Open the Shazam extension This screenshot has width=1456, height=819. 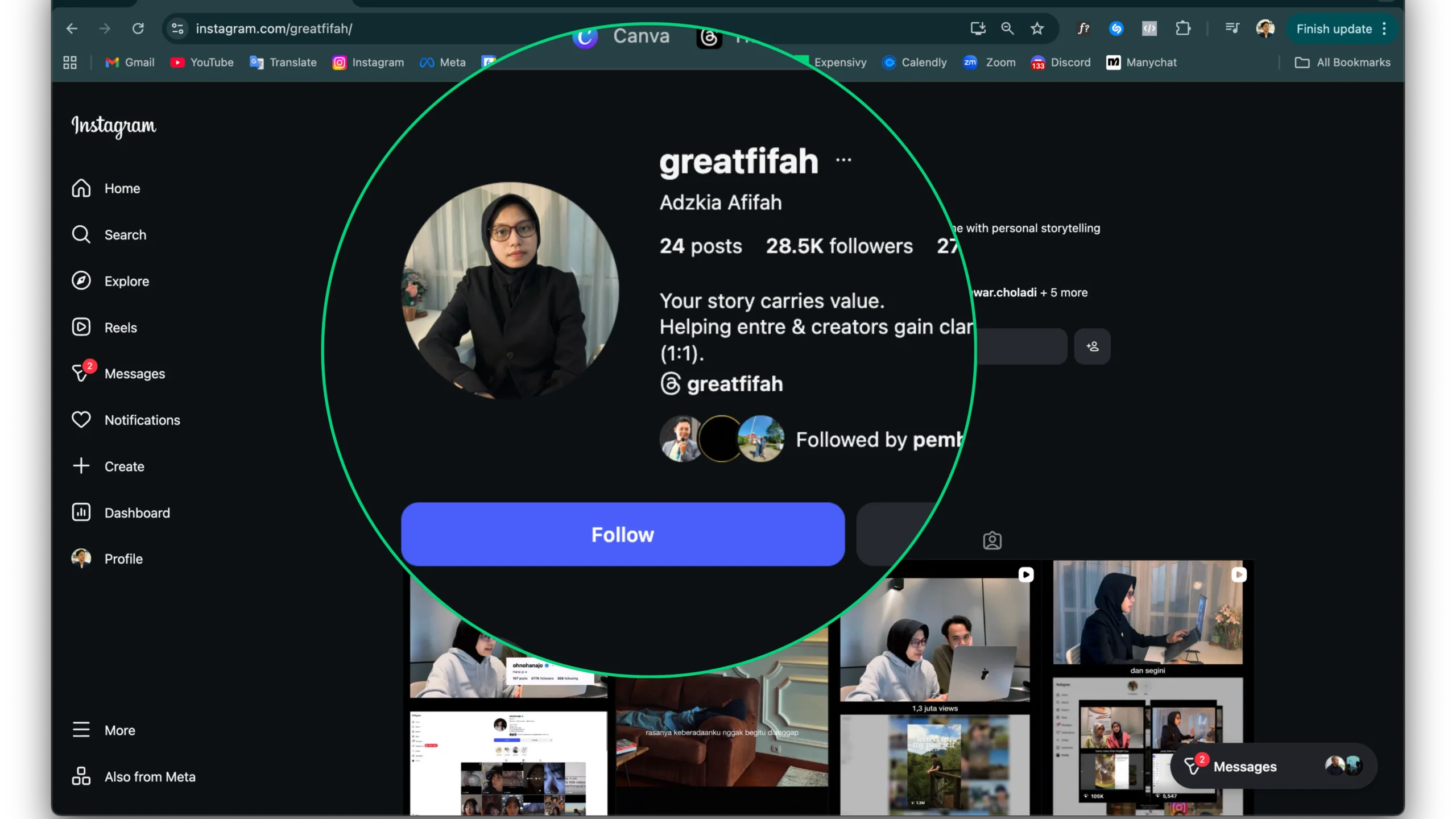(x=1116, y=28)
